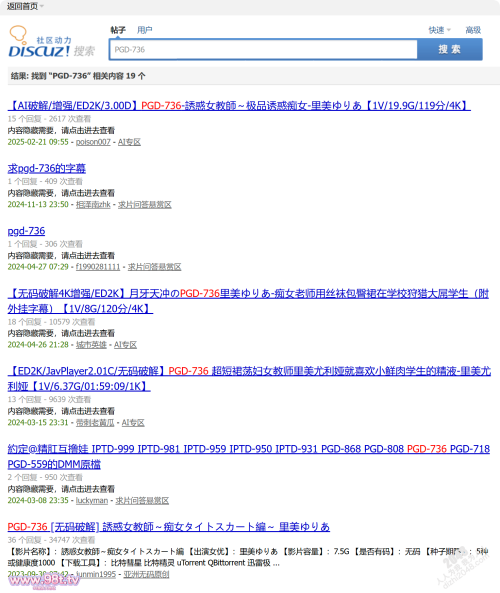This screenshot has height=593, width=500.
Task: Open user f1990281111's profile
Action: pos(98,267)
